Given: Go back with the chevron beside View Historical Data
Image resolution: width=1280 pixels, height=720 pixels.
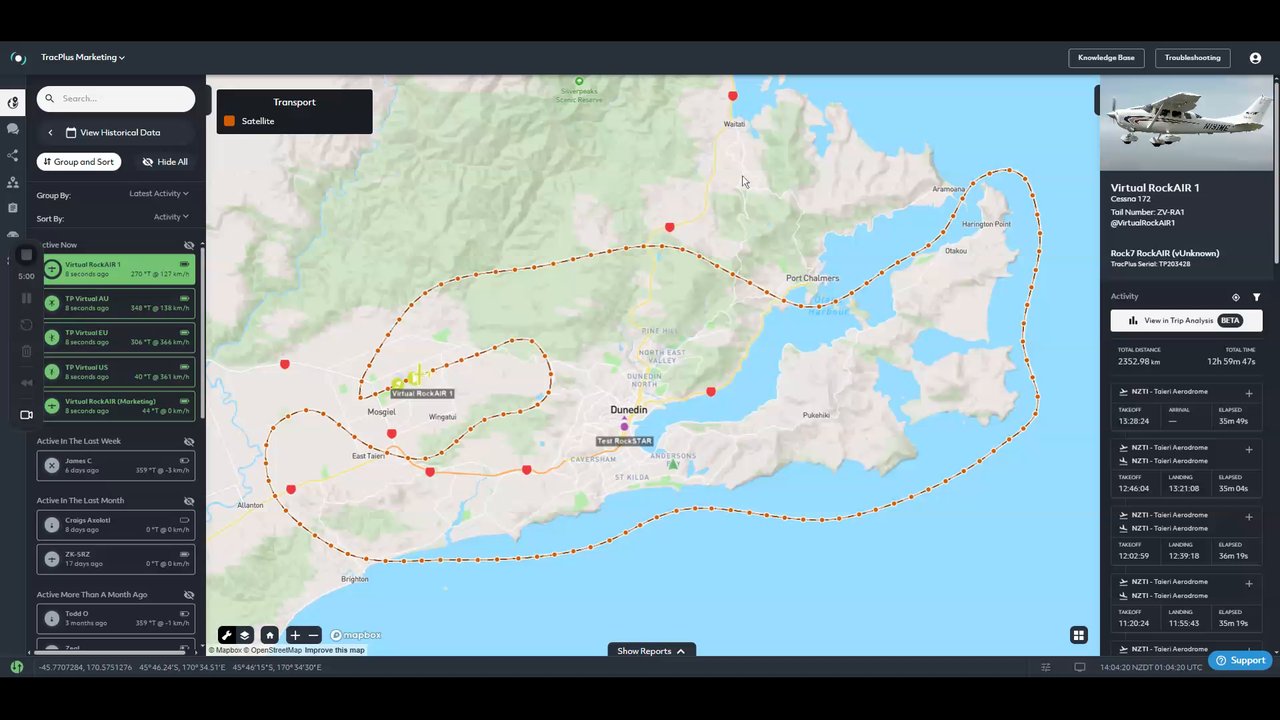Looking at the screenshot, I should pos(50,133).
